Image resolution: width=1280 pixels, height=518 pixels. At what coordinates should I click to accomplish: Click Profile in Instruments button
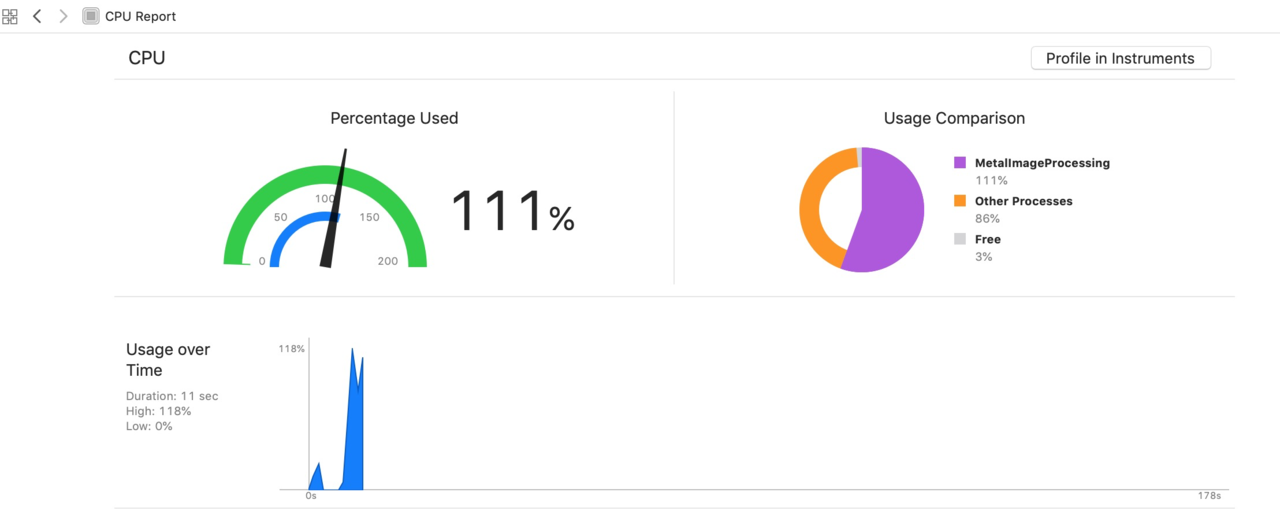(1120, 58)
